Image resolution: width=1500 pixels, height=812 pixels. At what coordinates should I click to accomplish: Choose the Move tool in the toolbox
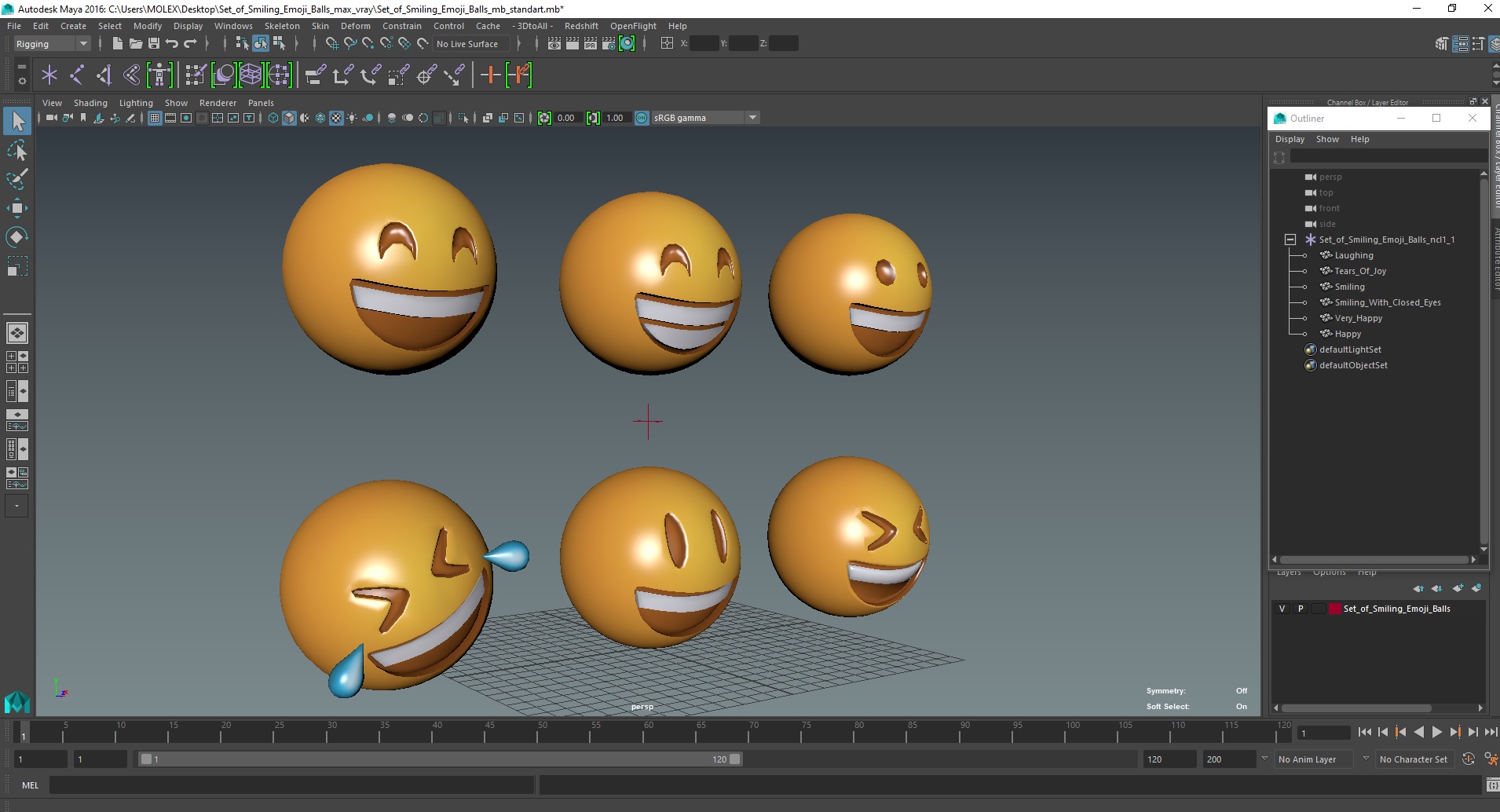17,208
